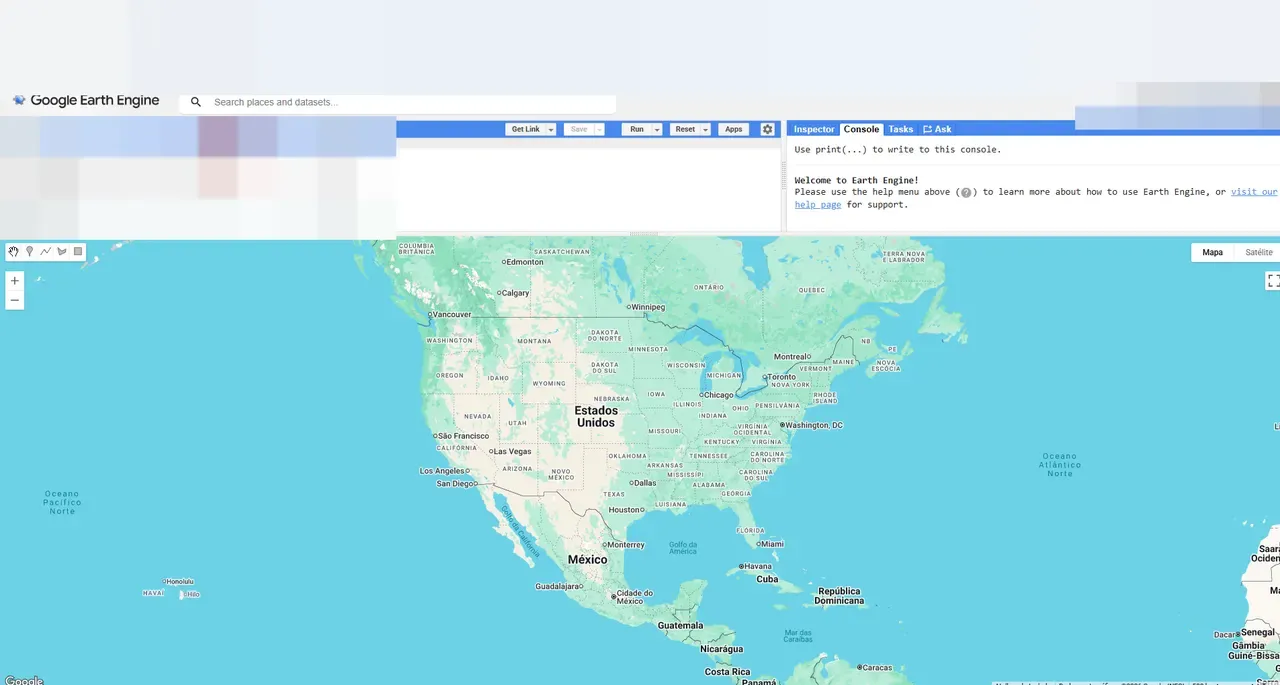The height and width of the screenshot is (685, 1280).
Task: Toggle fullscreen map view
Action: tap(1273, 281)
